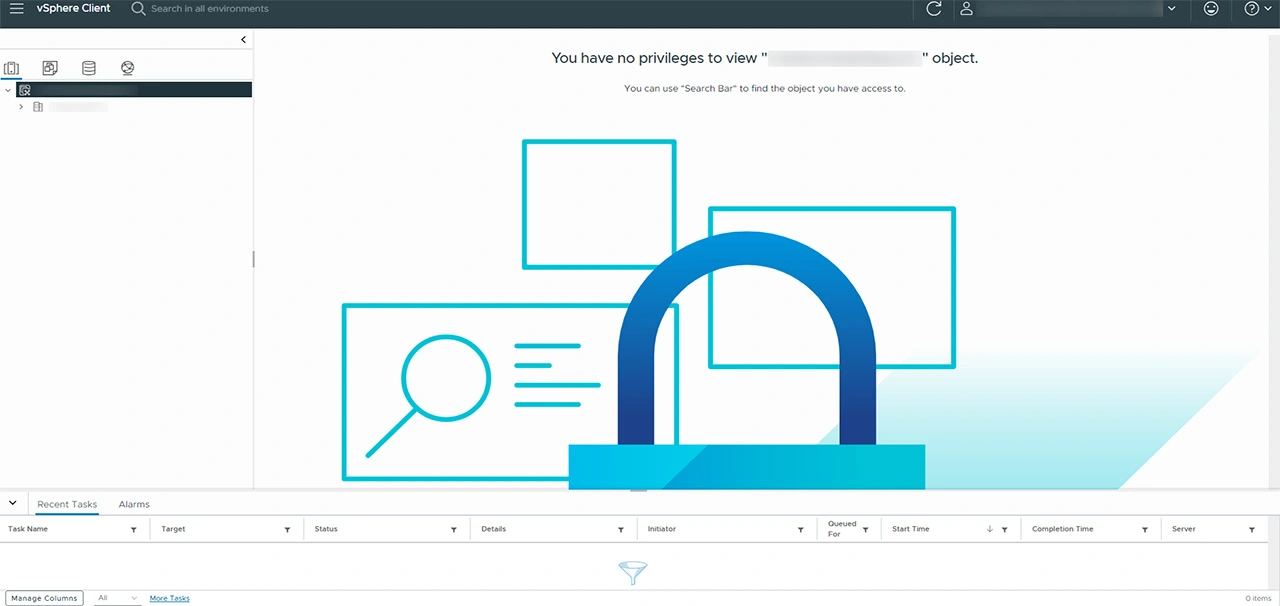This screenshot has height=606, width=1280.
Task: Open the vSphere Client hamburger menu
Action: 16,9
